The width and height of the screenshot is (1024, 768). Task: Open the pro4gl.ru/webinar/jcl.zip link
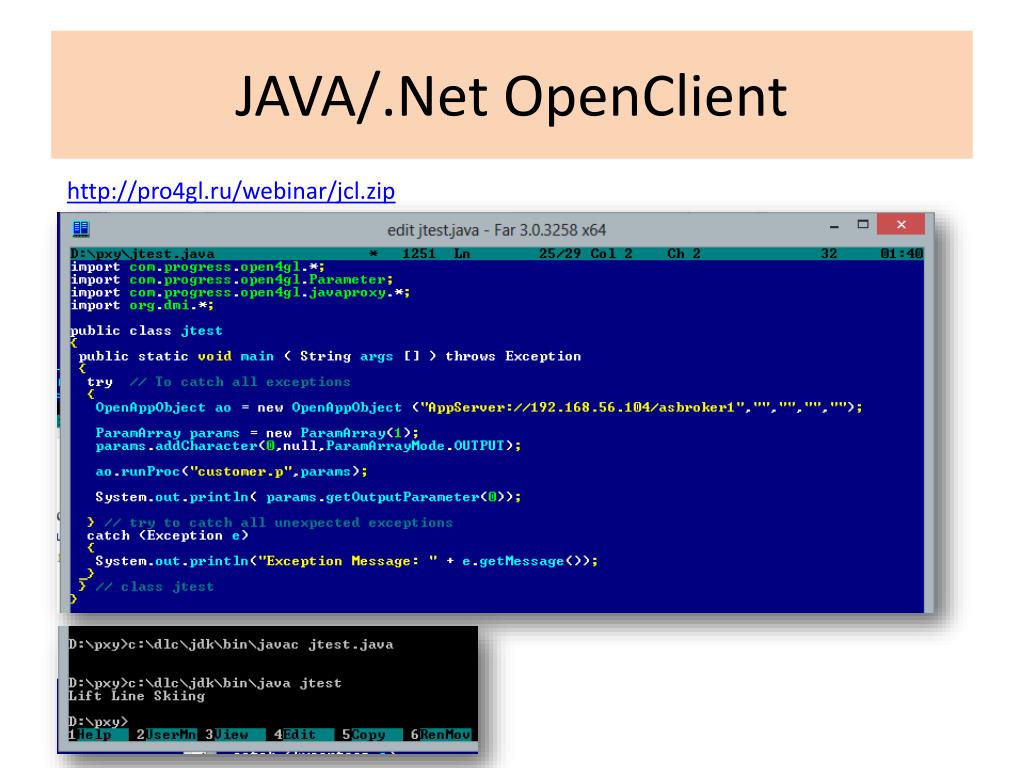(231, 191)
